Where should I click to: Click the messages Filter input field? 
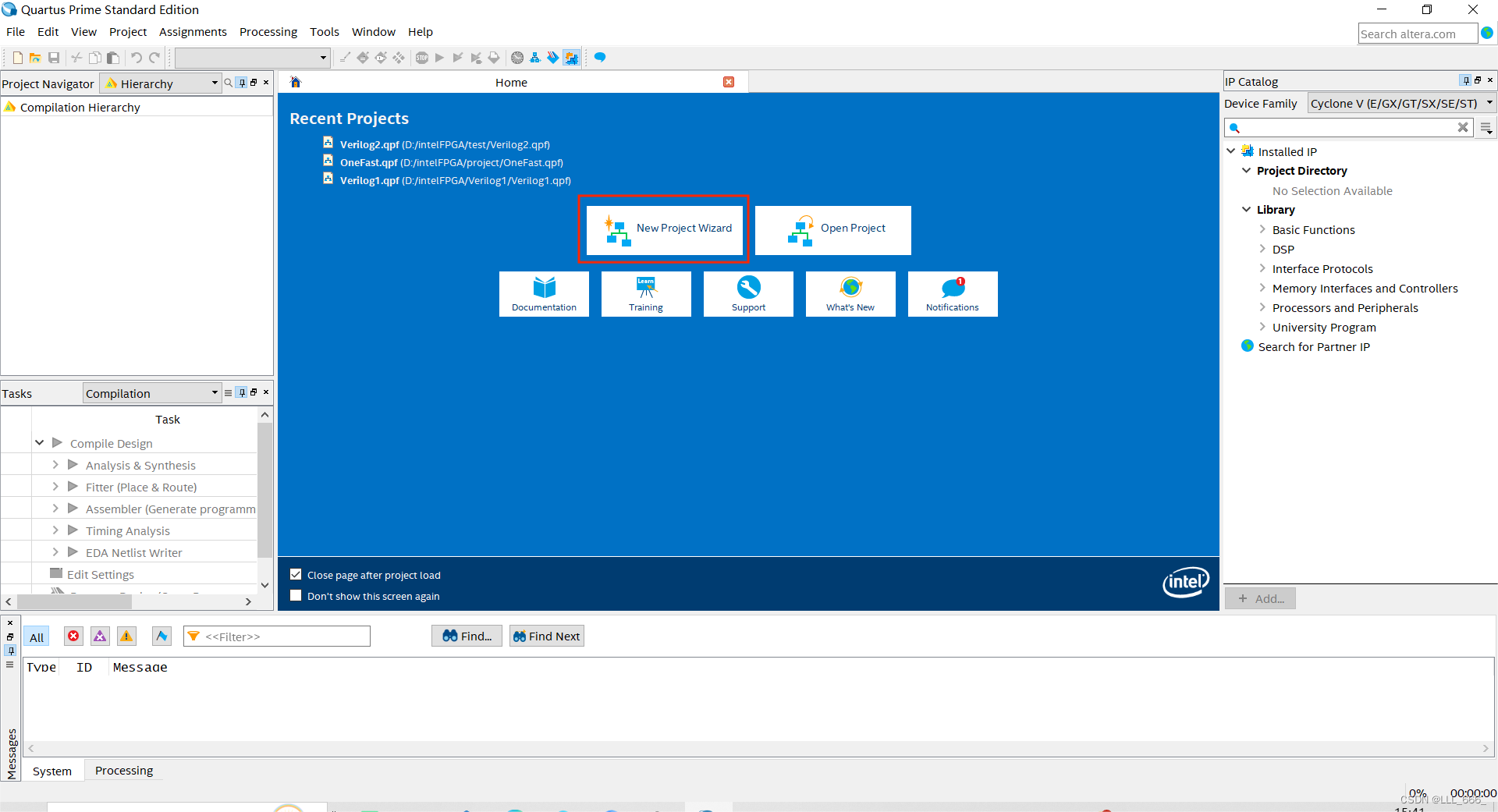pos(277,636)
